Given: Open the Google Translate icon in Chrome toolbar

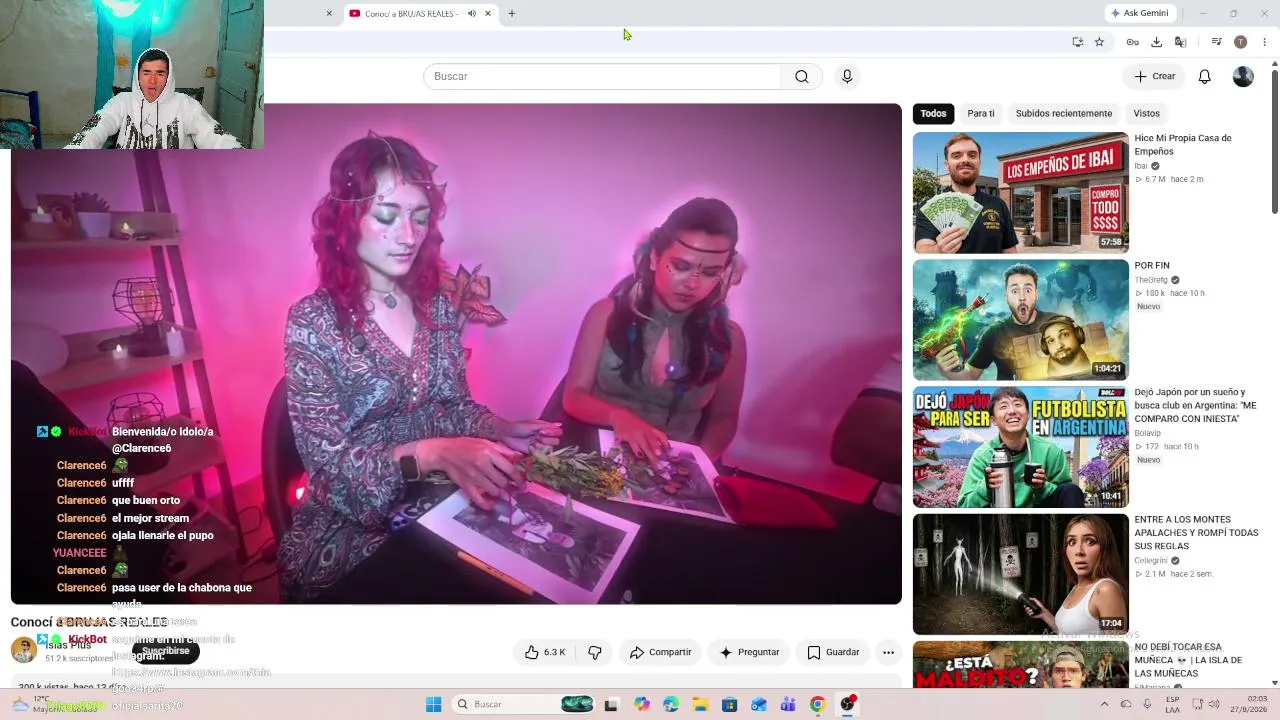Looking at the screenshot, I should [1180, 42].
